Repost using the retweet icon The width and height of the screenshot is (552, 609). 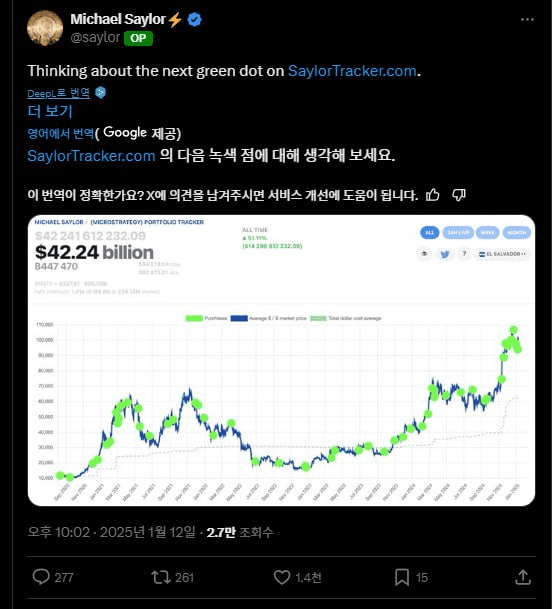(x=161, y=577)
